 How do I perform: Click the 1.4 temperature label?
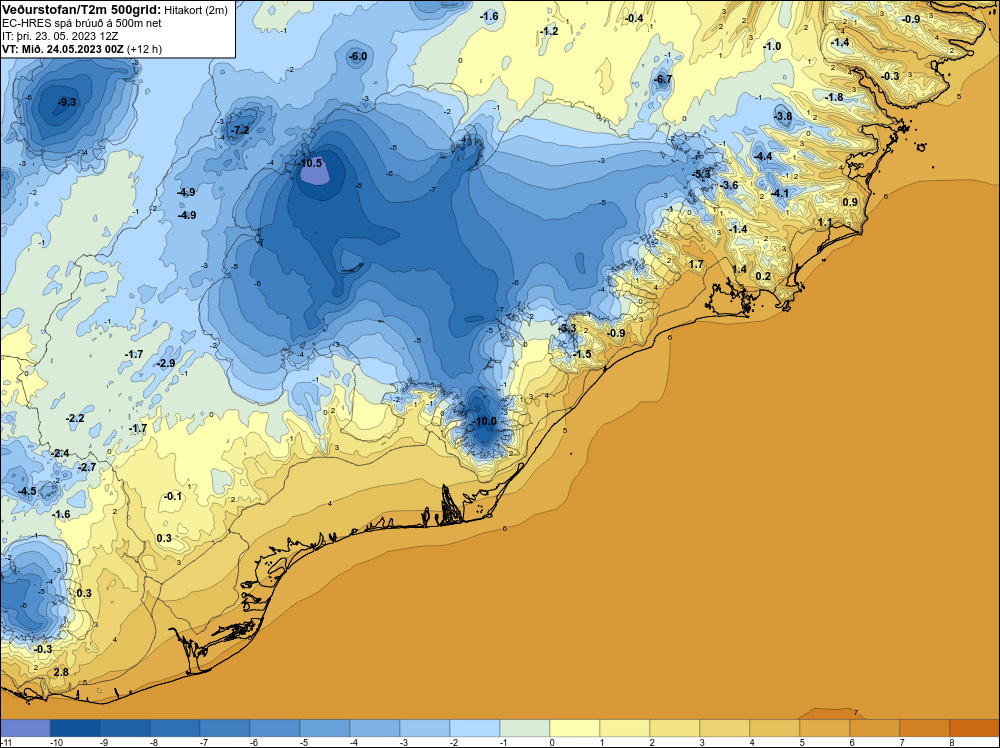pyautogui.click(x=739, y=270)
